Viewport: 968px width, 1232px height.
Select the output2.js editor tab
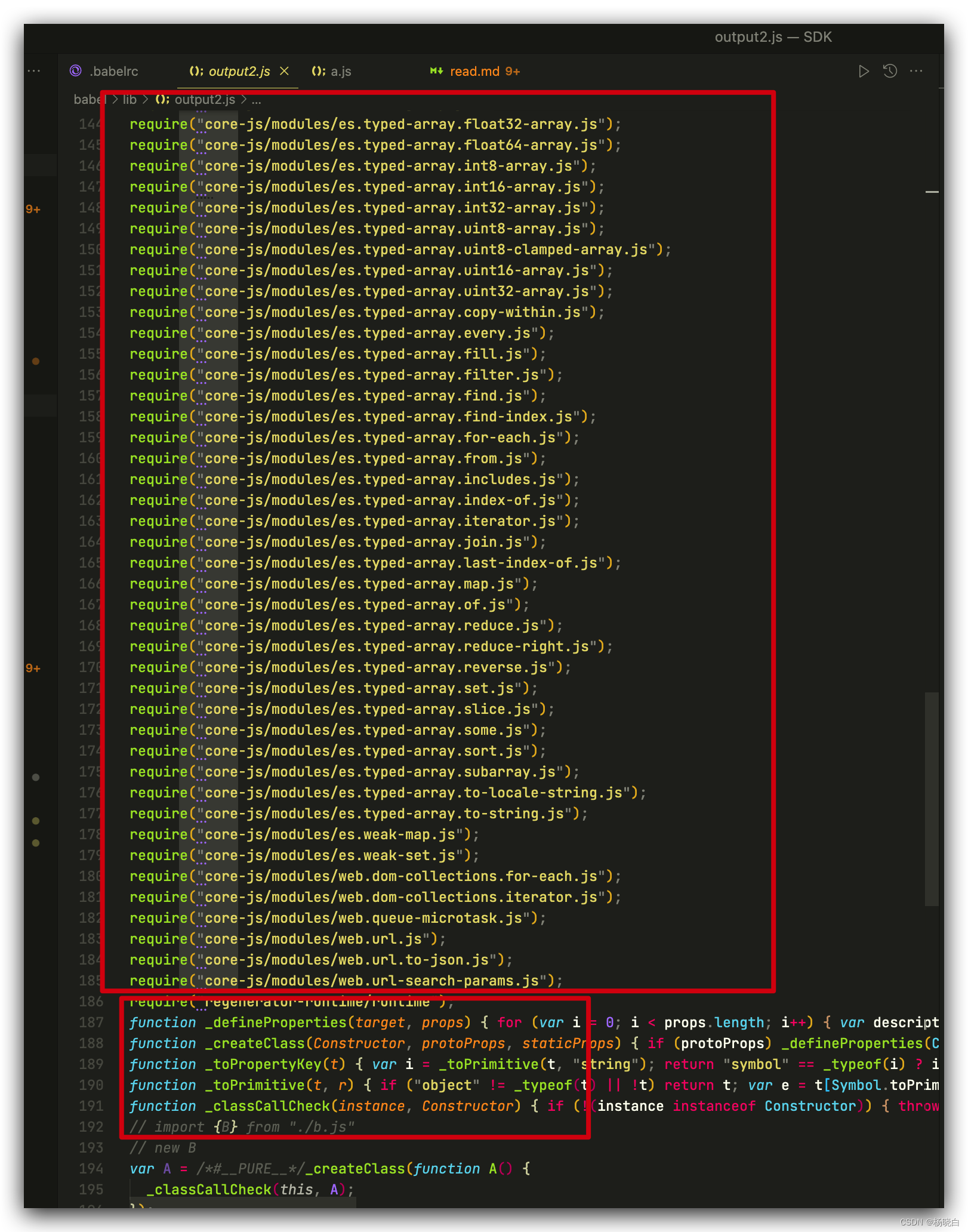pyautogui.click(x=239, y=71)
